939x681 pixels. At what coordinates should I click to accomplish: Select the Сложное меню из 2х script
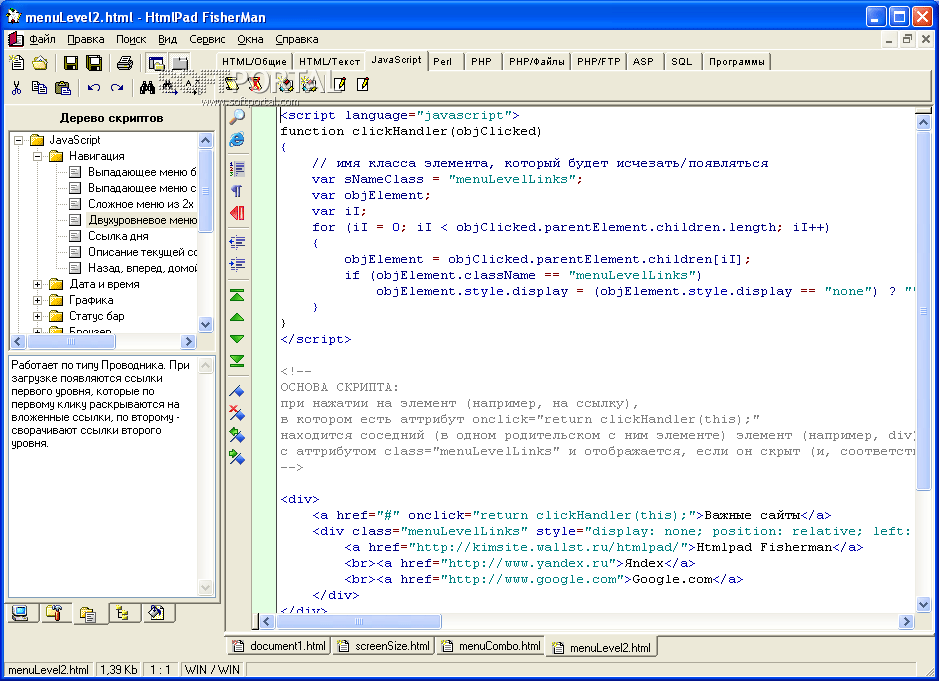coord(141,204)
